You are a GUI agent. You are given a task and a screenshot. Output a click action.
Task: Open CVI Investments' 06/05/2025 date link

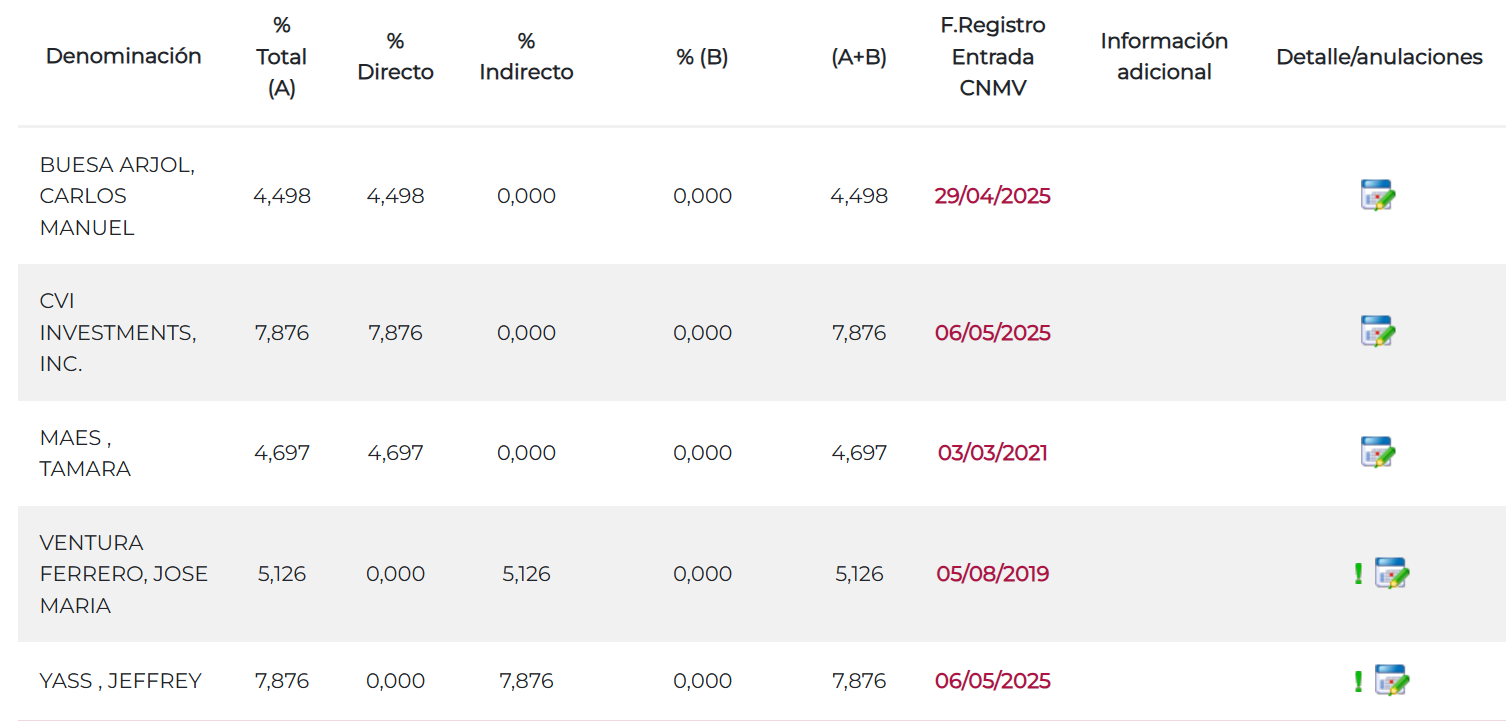pos(992,333)
